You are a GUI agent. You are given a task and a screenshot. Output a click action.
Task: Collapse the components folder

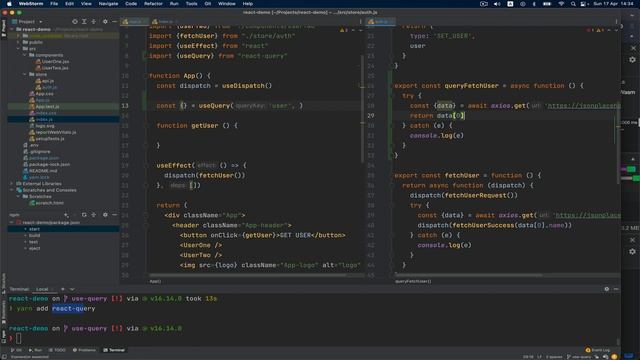(25, 55)
